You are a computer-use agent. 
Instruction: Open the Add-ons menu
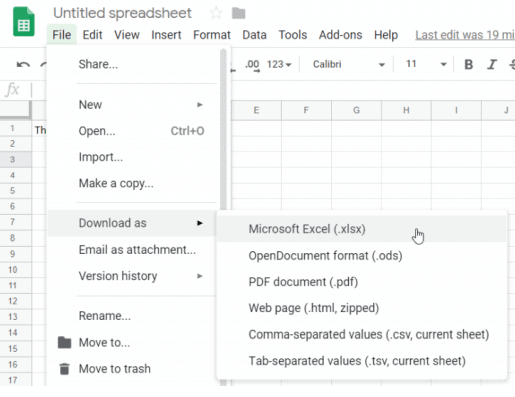coord(340,35)
